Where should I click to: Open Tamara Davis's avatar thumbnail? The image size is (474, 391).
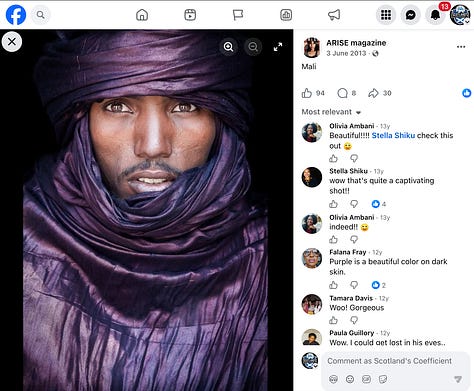coord(312,304)
